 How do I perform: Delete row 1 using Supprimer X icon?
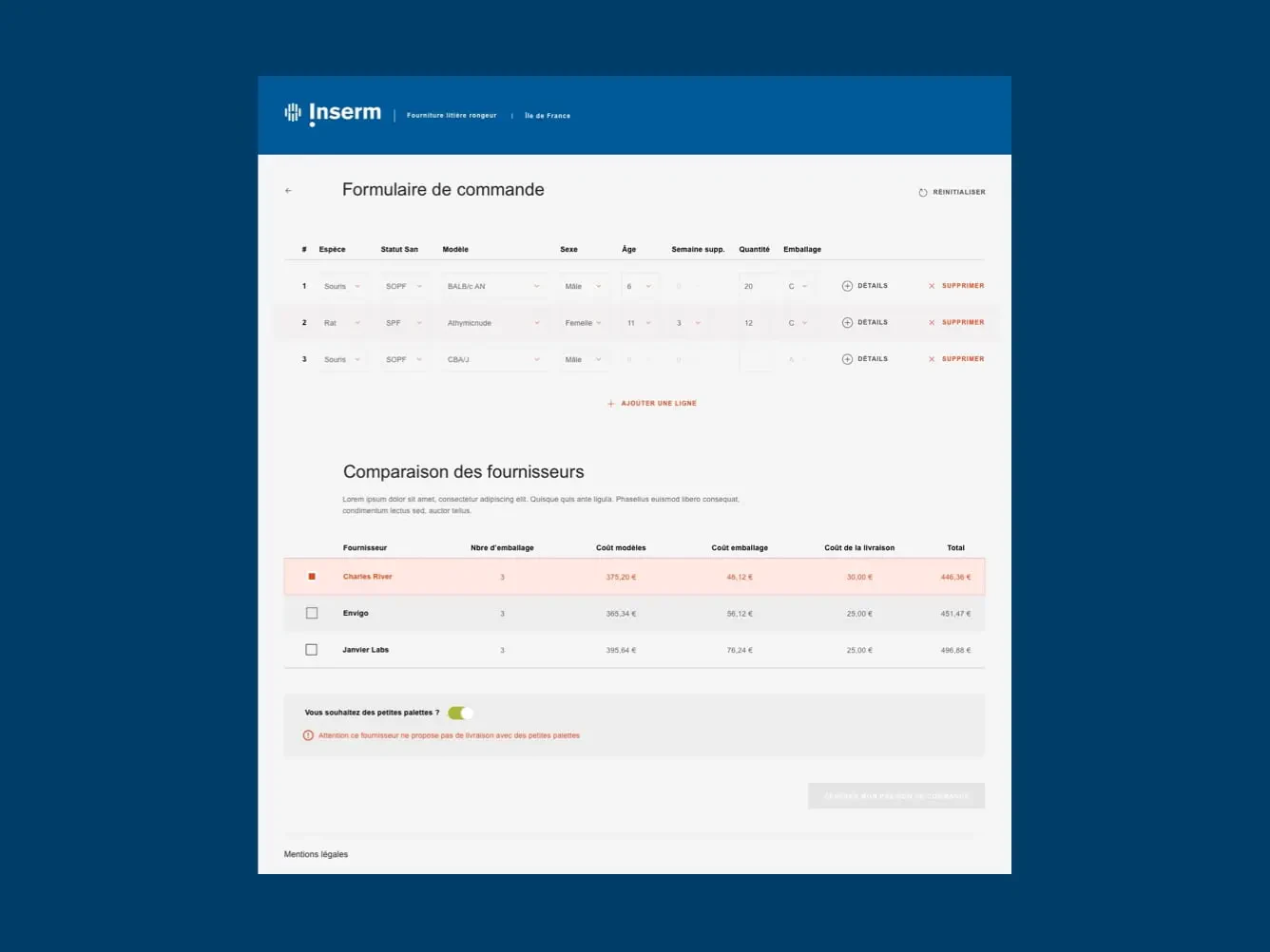tap(932, 286)
